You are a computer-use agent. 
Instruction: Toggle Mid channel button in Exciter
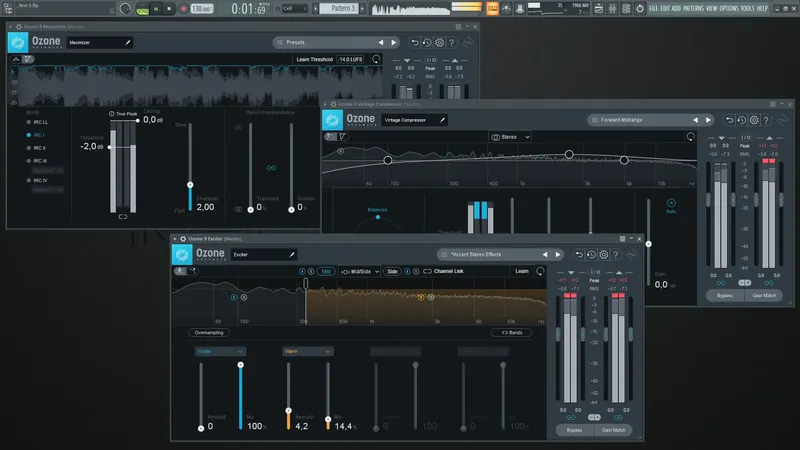[x=326, y=271]
